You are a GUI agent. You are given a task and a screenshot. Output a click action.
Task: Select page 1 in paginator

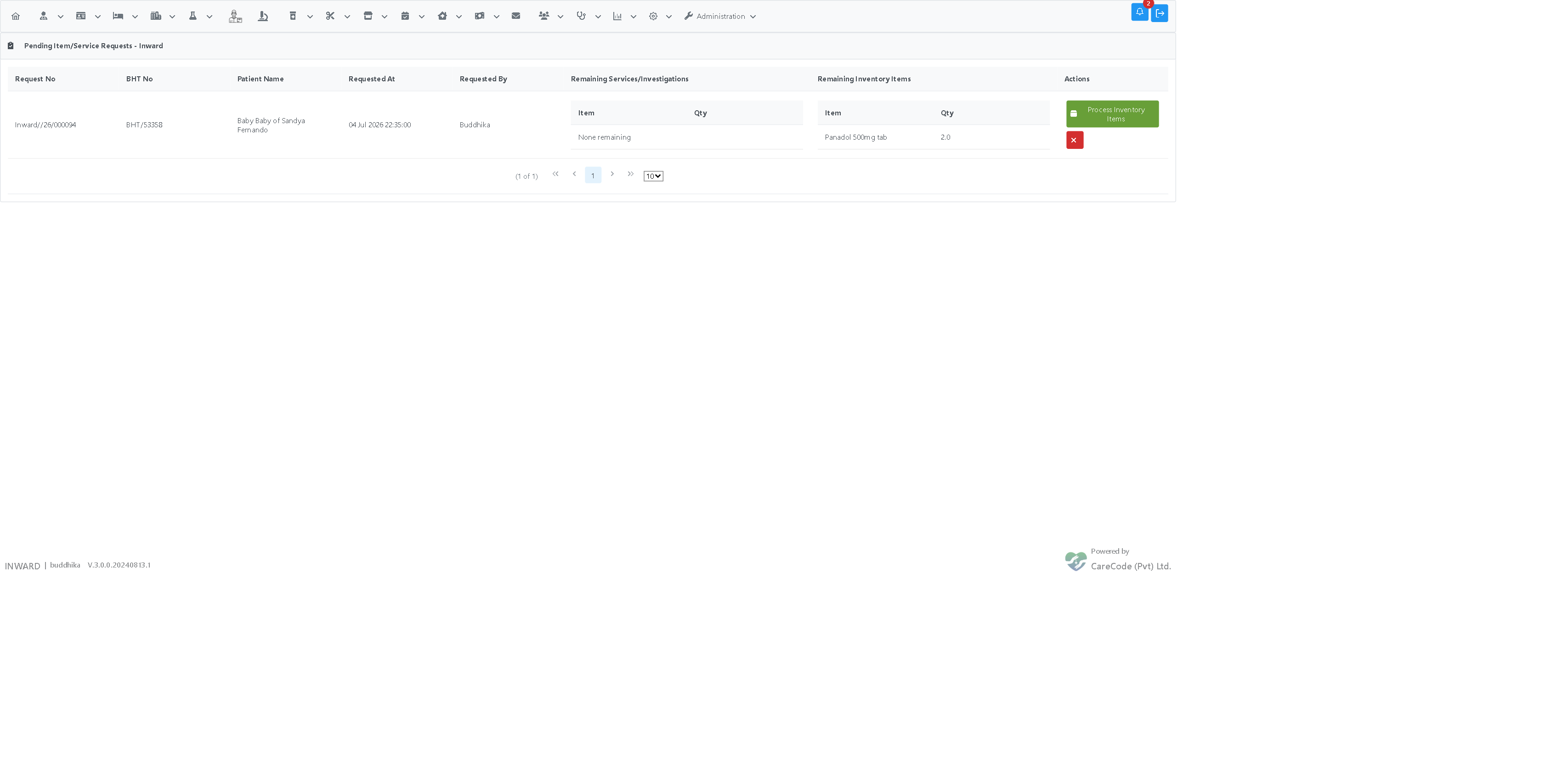coord(593,176)
